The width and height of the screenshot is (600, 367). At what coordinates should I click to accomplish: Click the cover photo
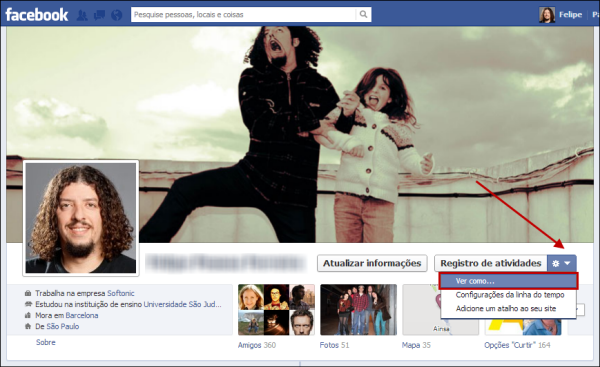(x=300, y=134)
